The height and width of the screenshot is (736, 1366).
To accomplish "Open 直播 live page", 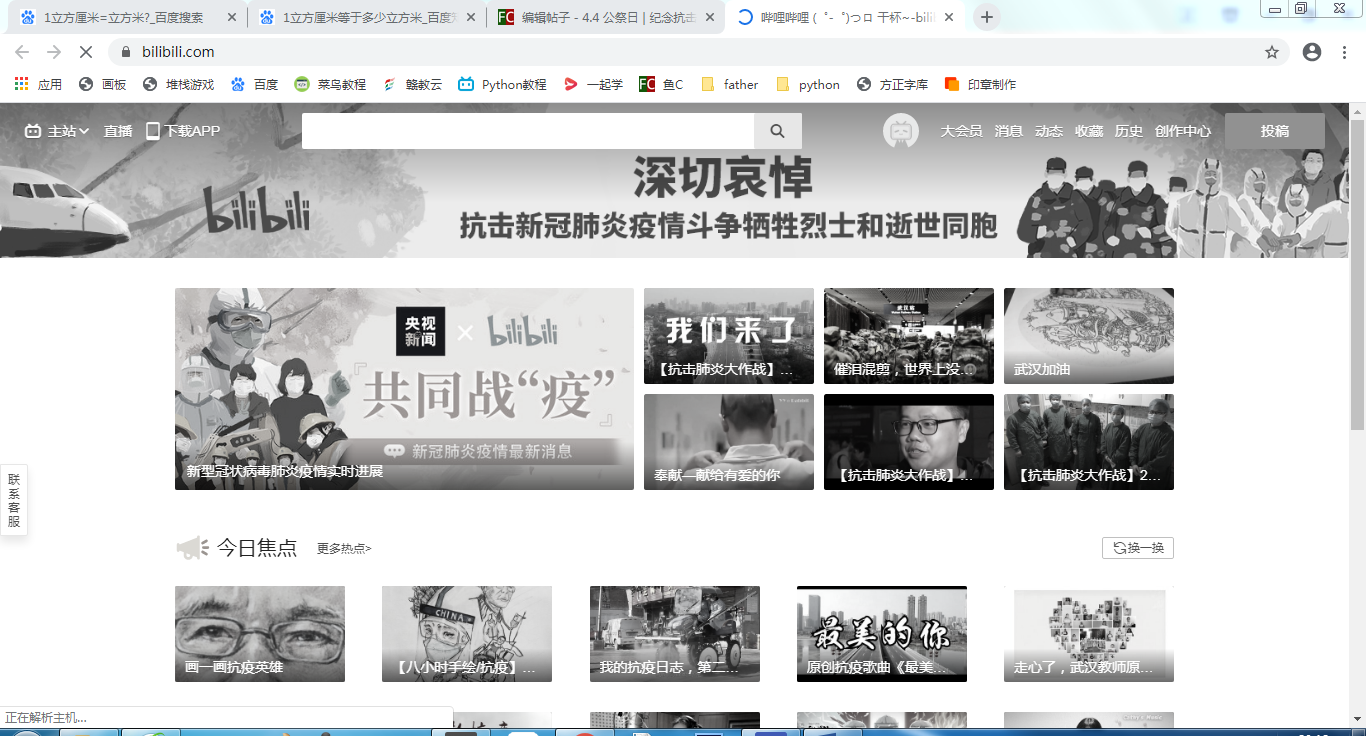I will coord(118,131).
